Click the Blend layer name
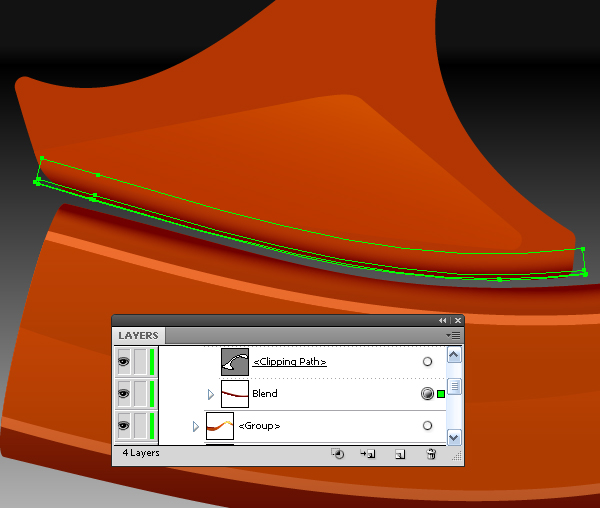Screen dimensions: 600x508 click(x=265, y=394)
